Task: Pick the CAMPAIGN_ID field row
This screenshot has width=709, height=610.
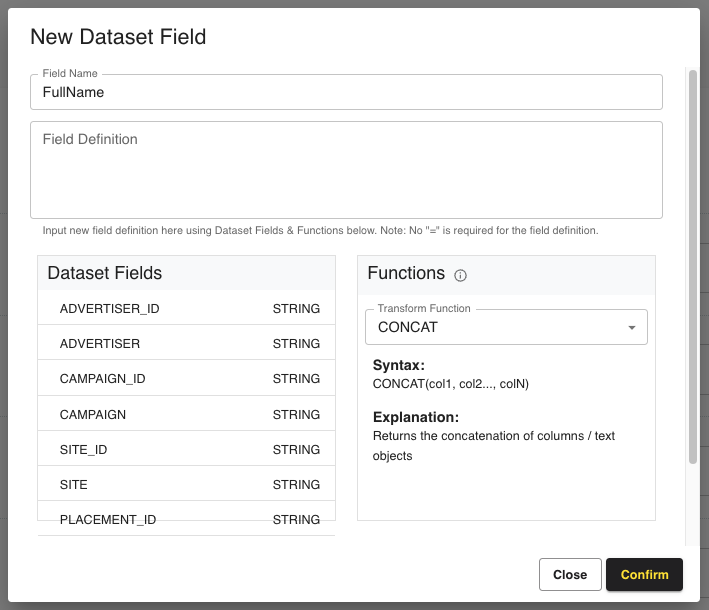Action: click(x=187, y=379)
